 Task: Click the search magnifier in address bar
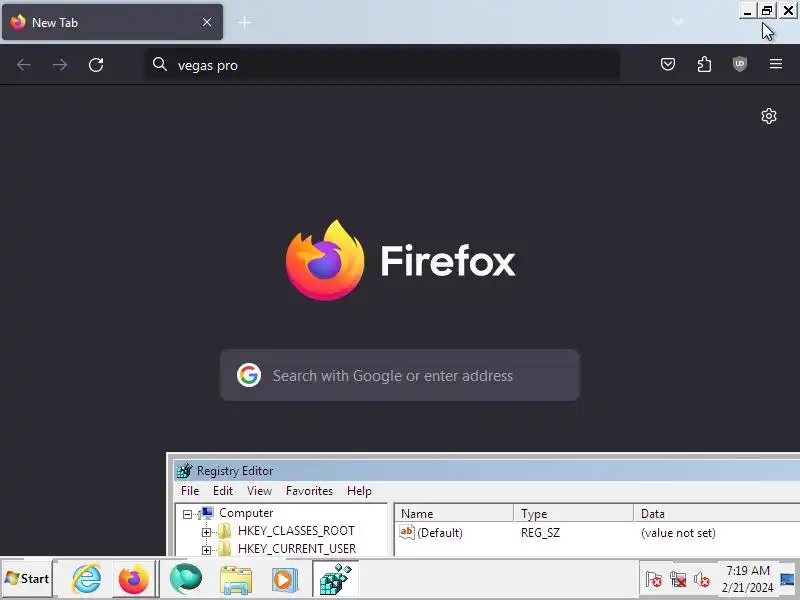point(160,64)
